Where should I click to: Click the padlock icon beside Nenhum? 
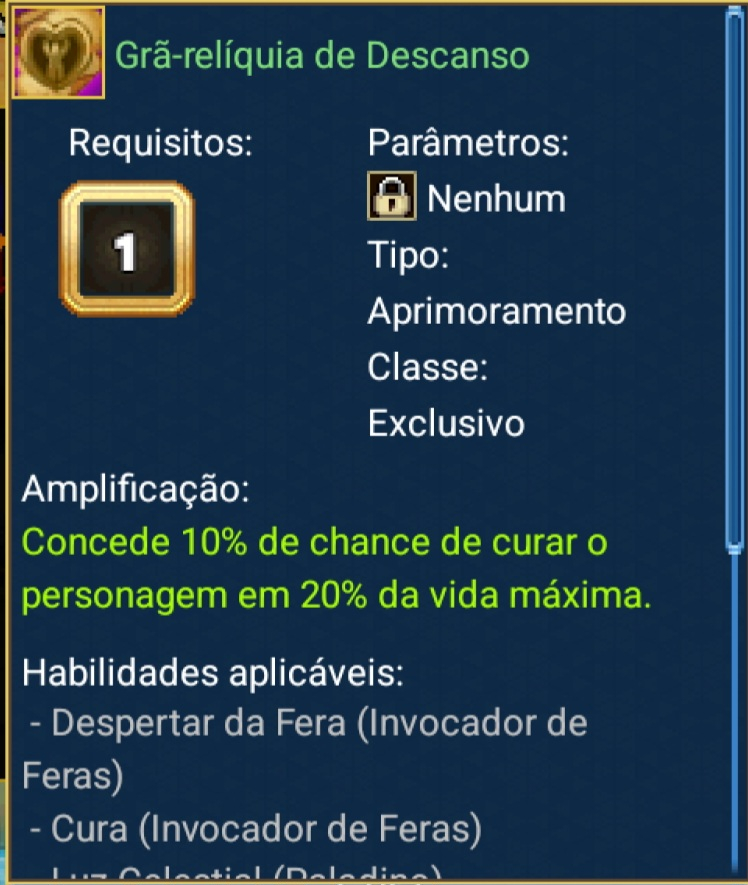tap(392, 198)
